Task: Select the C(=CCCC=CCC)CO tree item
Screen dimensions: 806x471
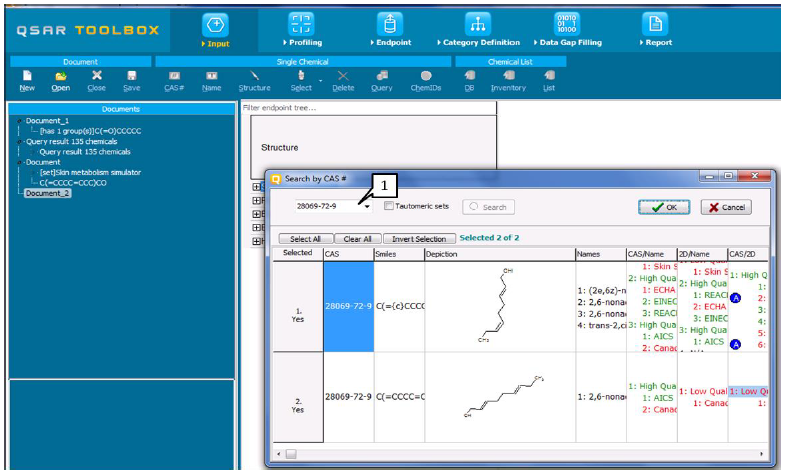Action: 73,183
